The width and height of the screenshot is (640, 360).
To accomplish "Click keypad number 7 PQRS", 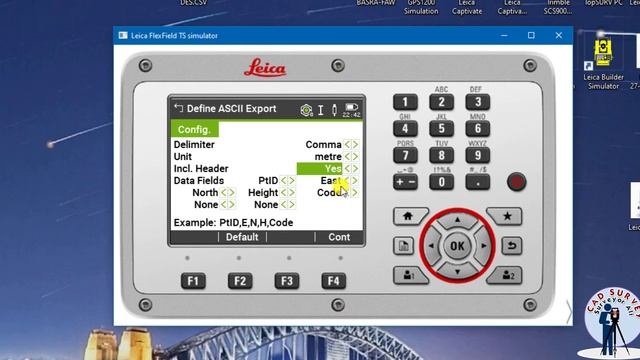I will pos(405,156).
